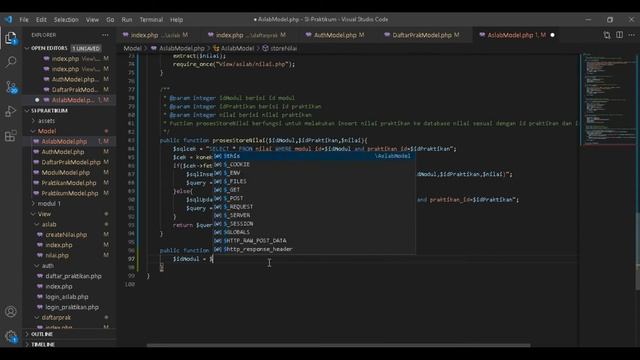
Task: Open nilai.php in aslab folder
Action: click(x=57, y=256)
